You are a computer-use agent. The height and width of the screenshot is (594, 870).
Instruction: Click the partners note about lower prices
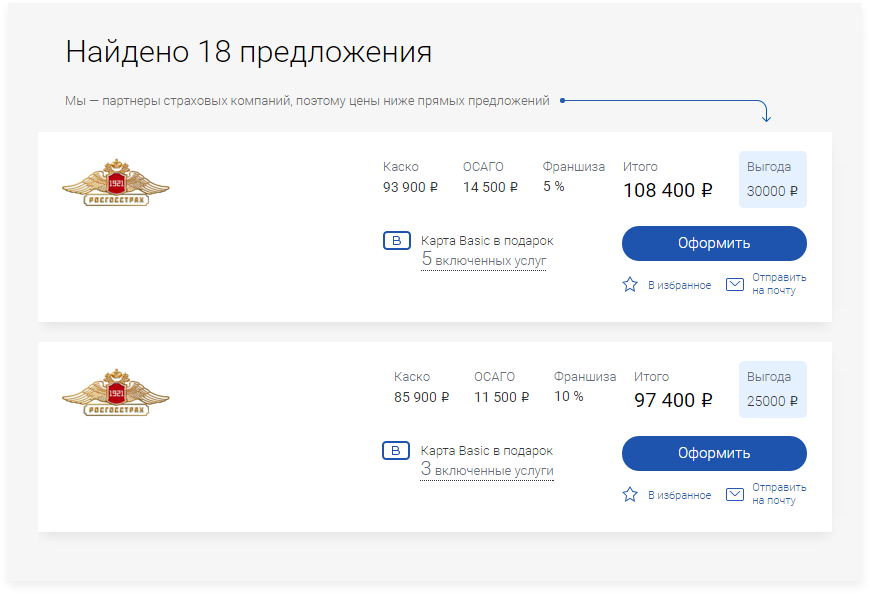pyautogui.click(x=306, y=100)
